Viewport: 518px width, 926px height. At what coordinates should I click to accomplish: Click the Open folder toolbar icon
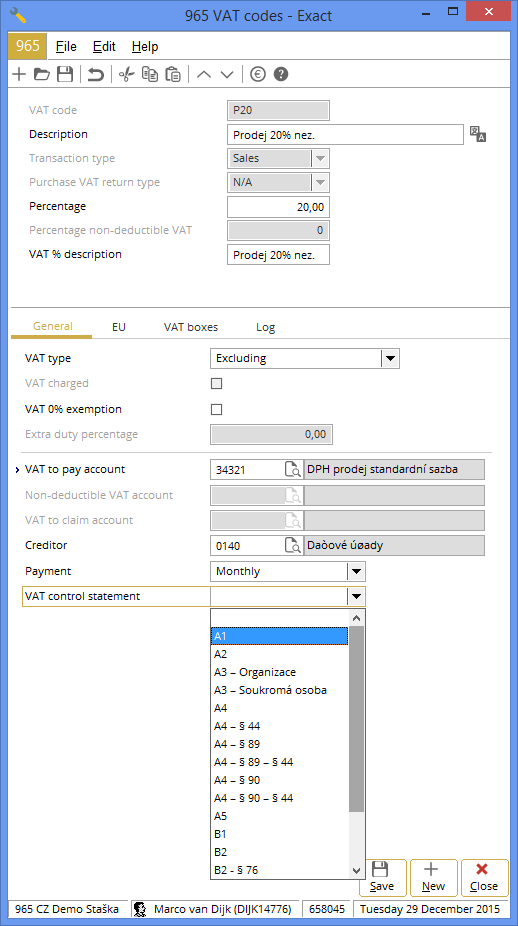[x=42, y=74]
